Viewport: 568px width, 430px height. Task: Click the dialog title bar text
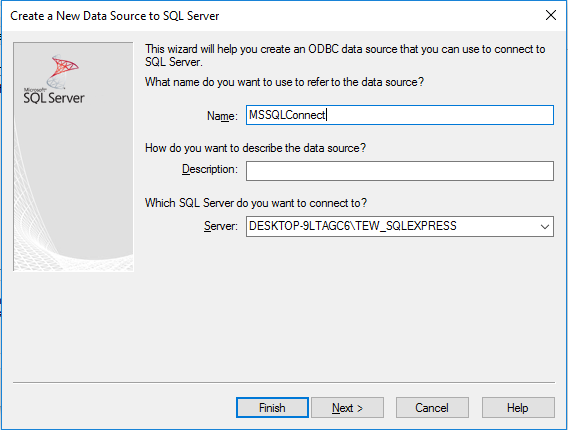pyautogui.click(x=114, y=16)
